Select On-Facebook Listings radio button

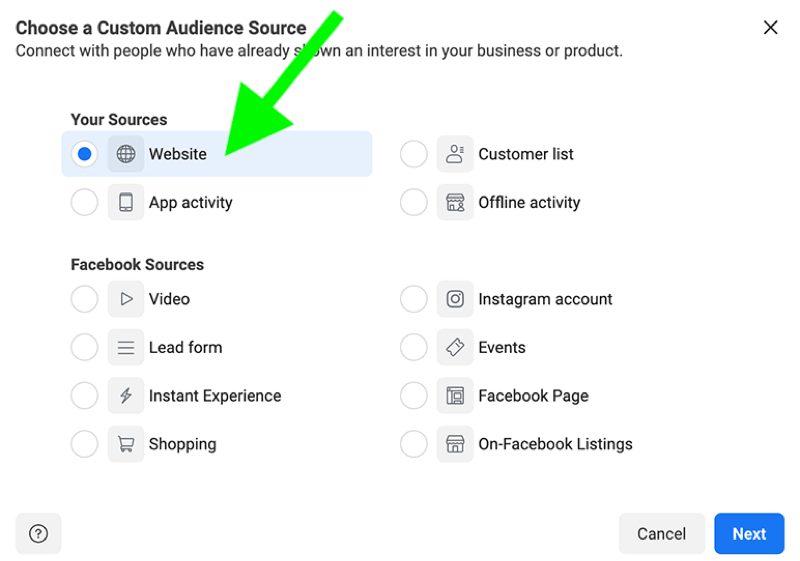coord(414,444)
